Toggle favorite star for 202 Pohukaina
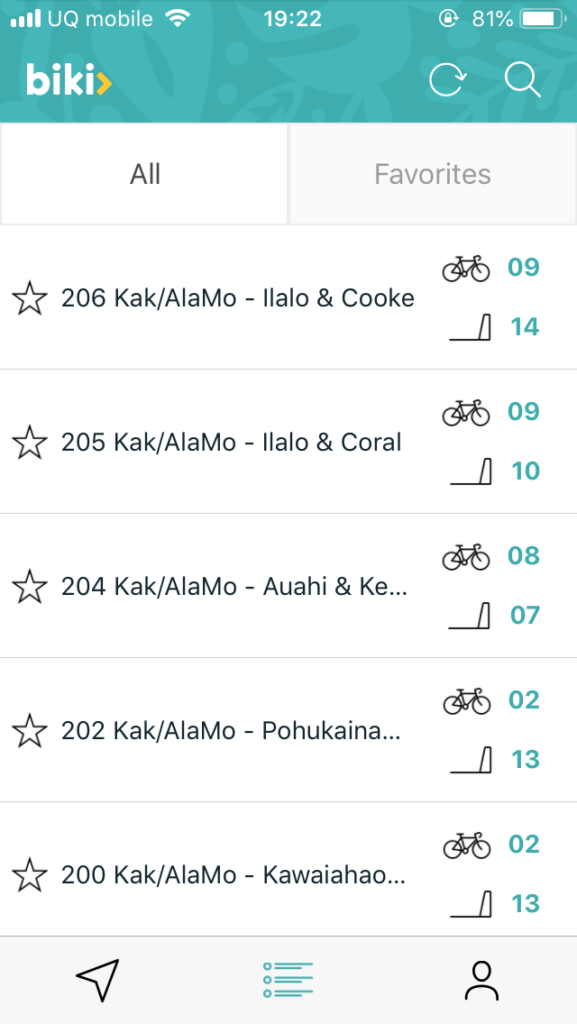The image size is (577, 1024). click(29, 731)
